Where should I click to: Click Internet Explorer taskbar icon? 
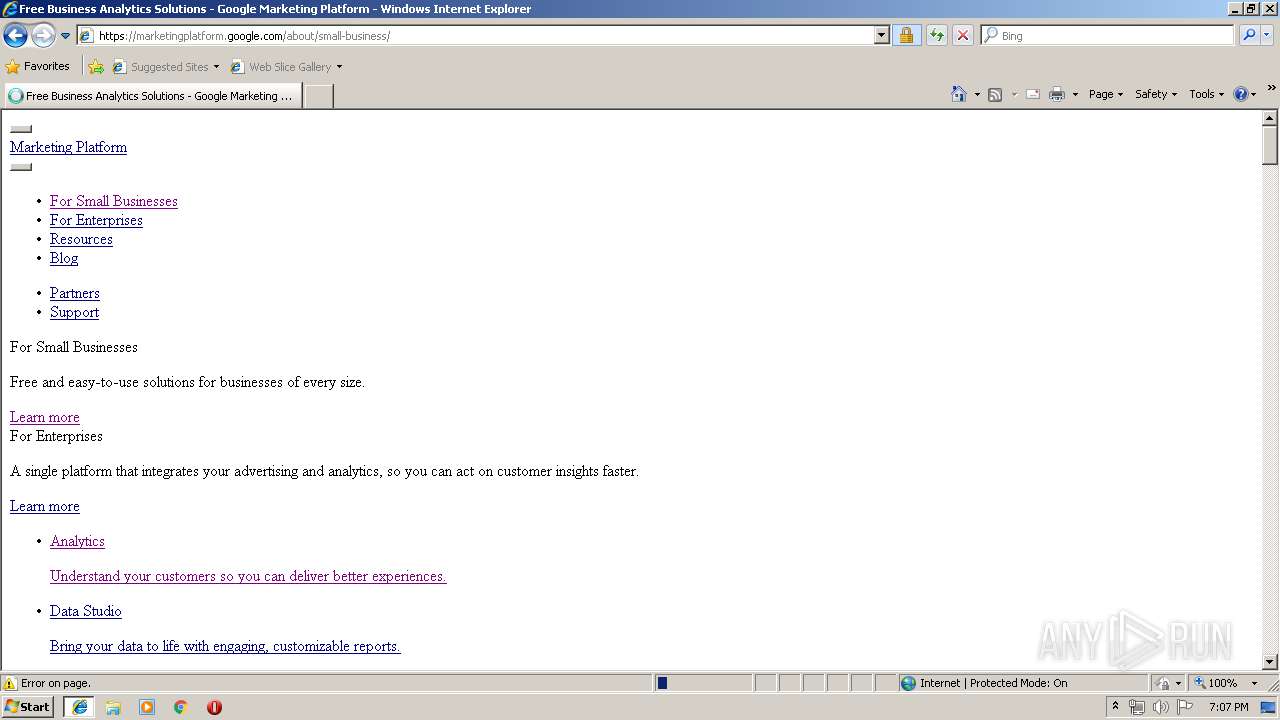point(80,707)
